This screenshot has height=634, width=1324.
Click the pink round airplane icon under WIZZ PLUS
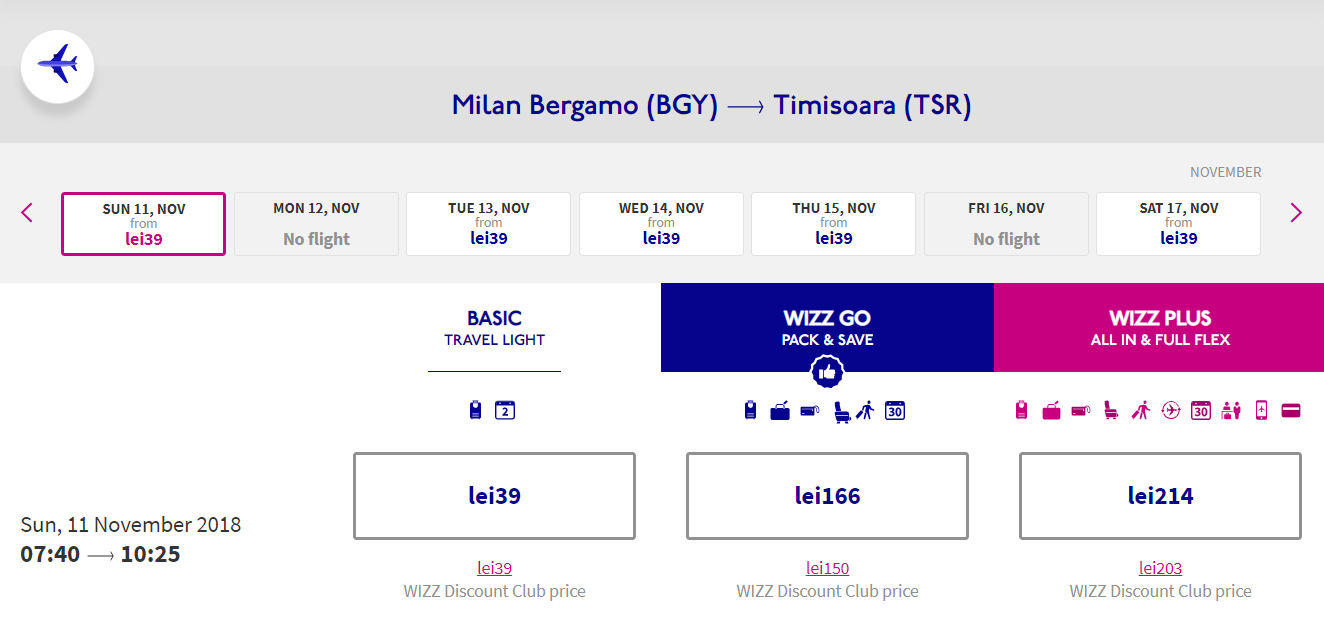click(x=1171, y=410)
